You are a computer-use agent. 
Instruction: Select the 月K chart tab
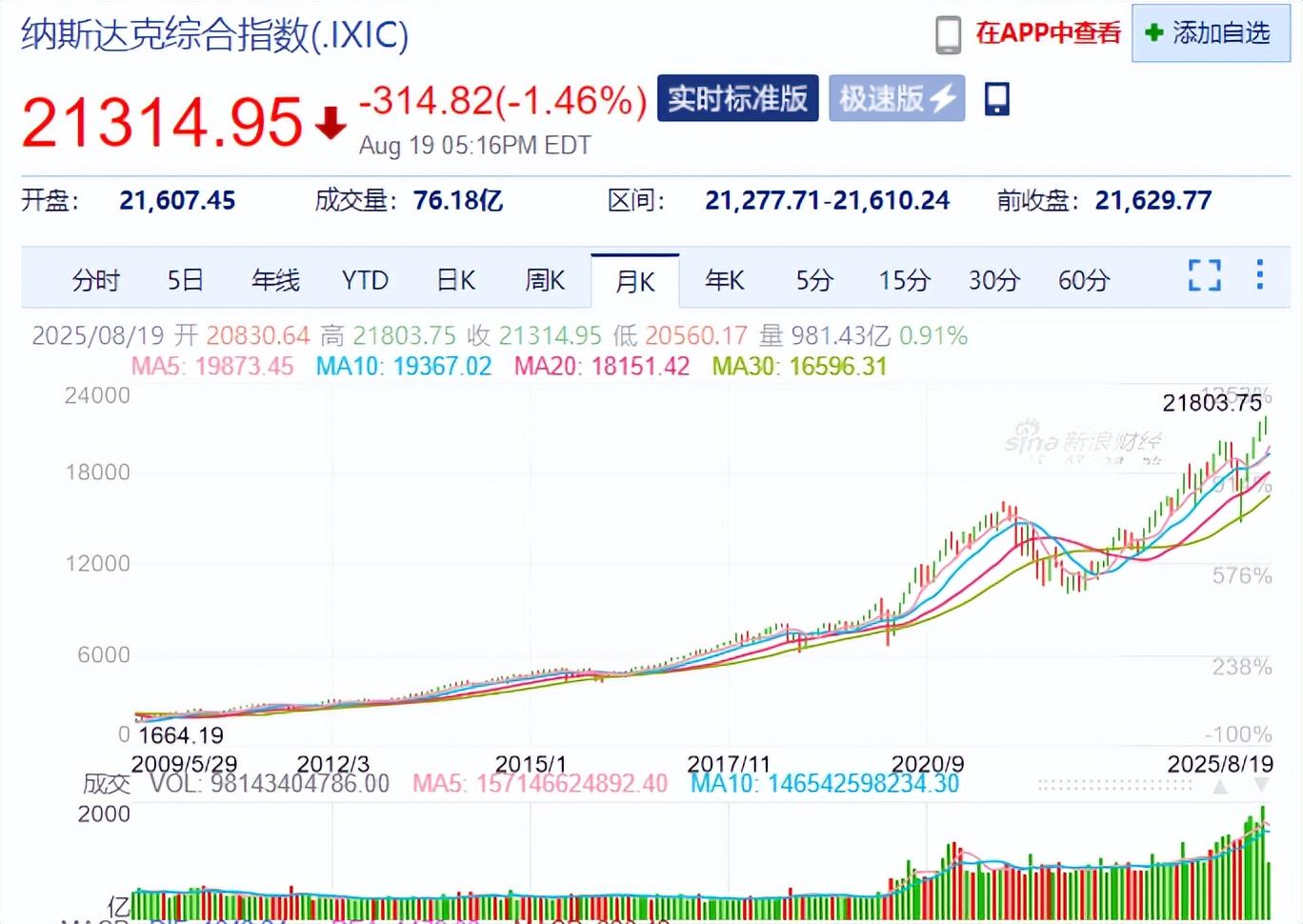click(635, 281)
